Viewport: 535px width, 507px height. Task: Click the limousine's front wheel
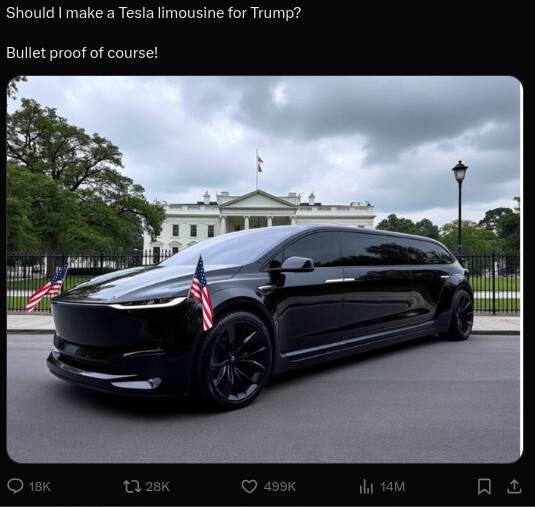pyautogui.click(x=235, y=360)
